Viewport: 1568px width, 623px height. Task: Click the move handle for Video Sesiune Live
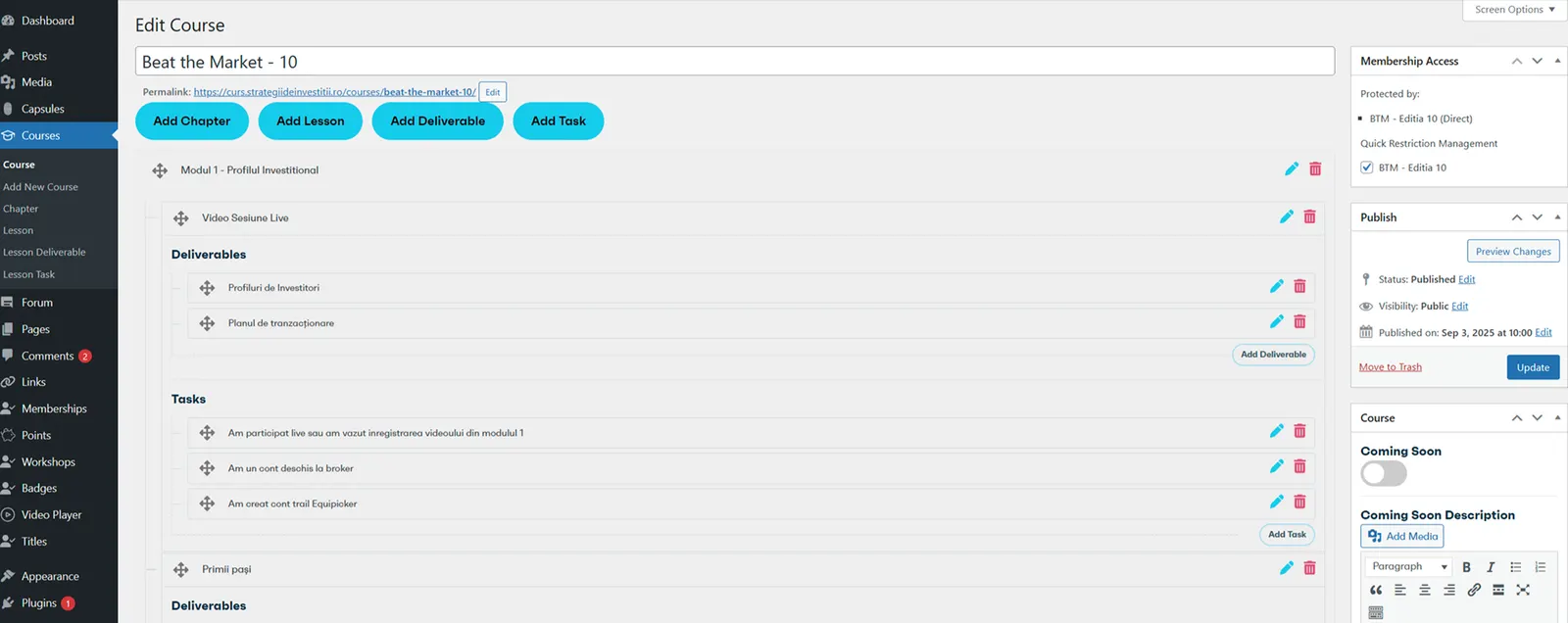pos(181,218)
